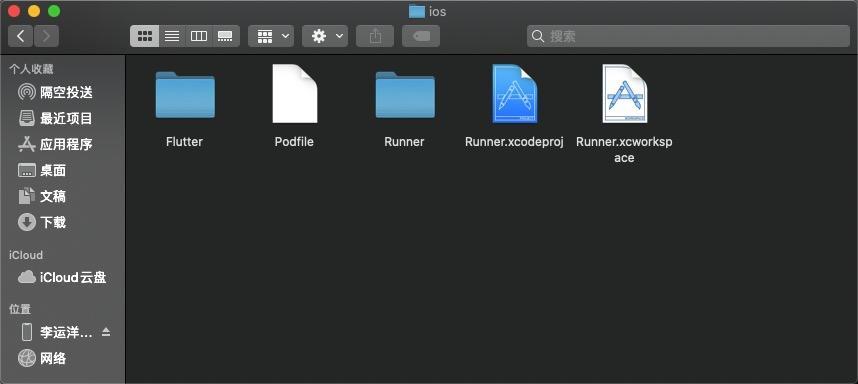Click the Runner.xcodeproj name label

514,142
